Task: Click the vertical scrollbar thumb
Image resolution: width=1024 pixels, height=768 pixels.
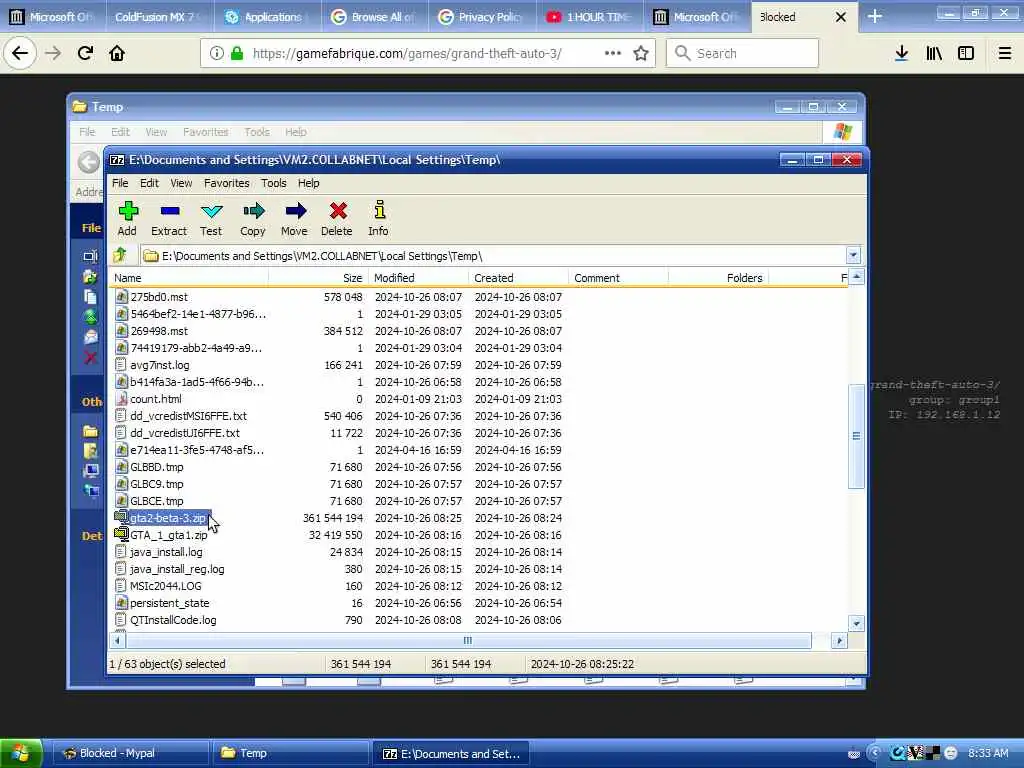Action: [856, 436]
